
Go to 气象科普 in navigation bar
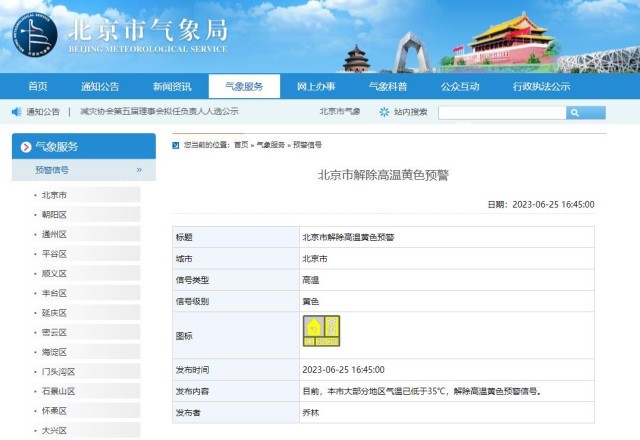tap(387, 86)
